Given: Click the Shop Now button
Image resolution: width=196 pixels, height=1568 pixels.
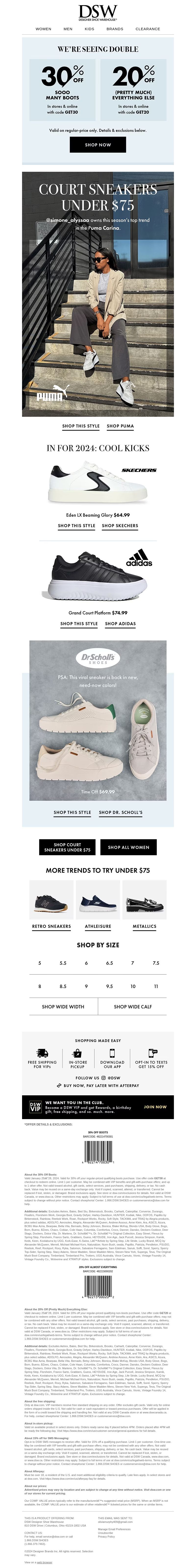Looking at the screenshot, I should click(98, 145).
